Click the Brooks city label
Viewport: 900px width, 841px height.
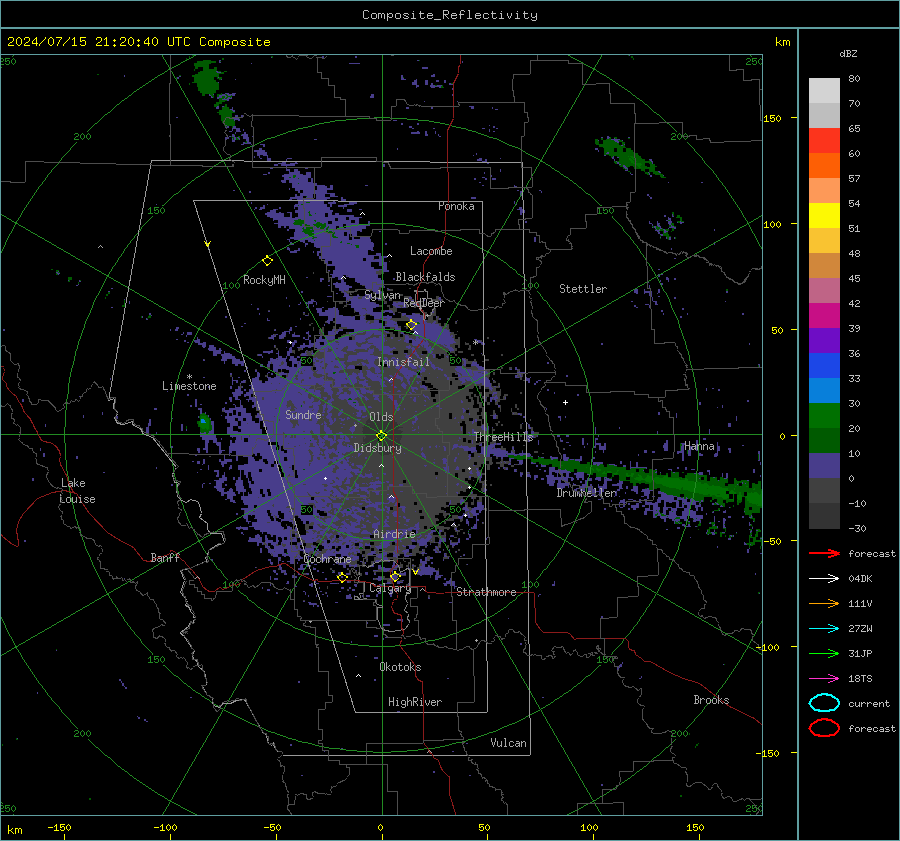click(711, 700)
